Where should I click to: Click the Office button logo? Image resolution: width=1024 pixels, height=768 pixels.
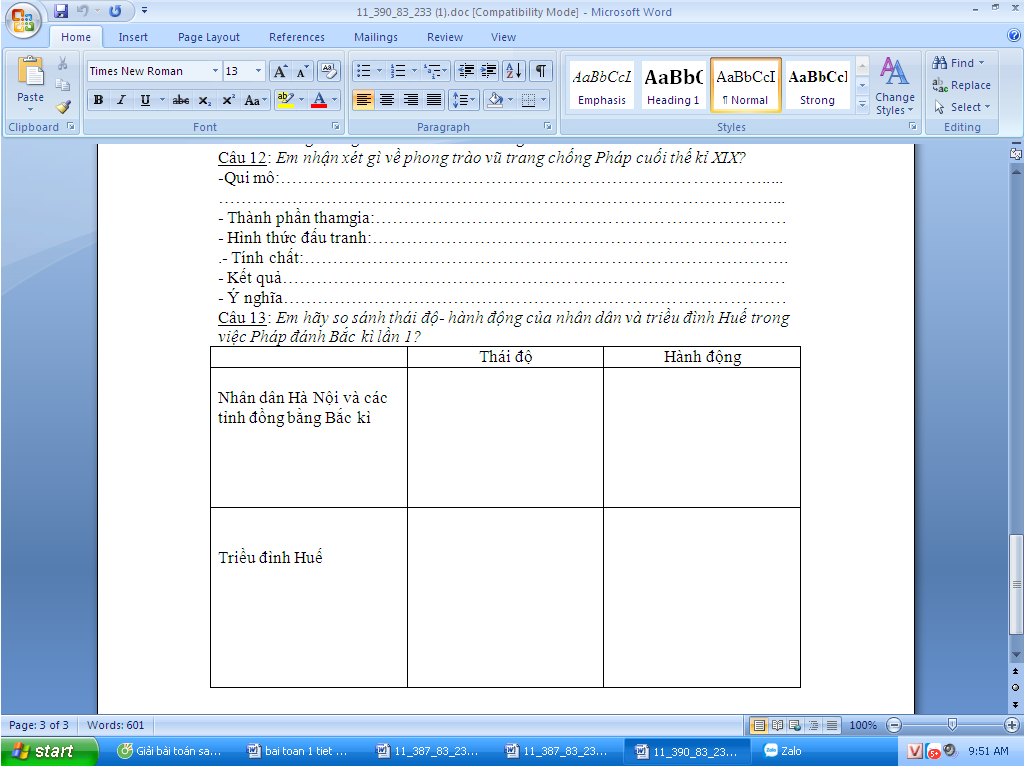tap(23, 20)
